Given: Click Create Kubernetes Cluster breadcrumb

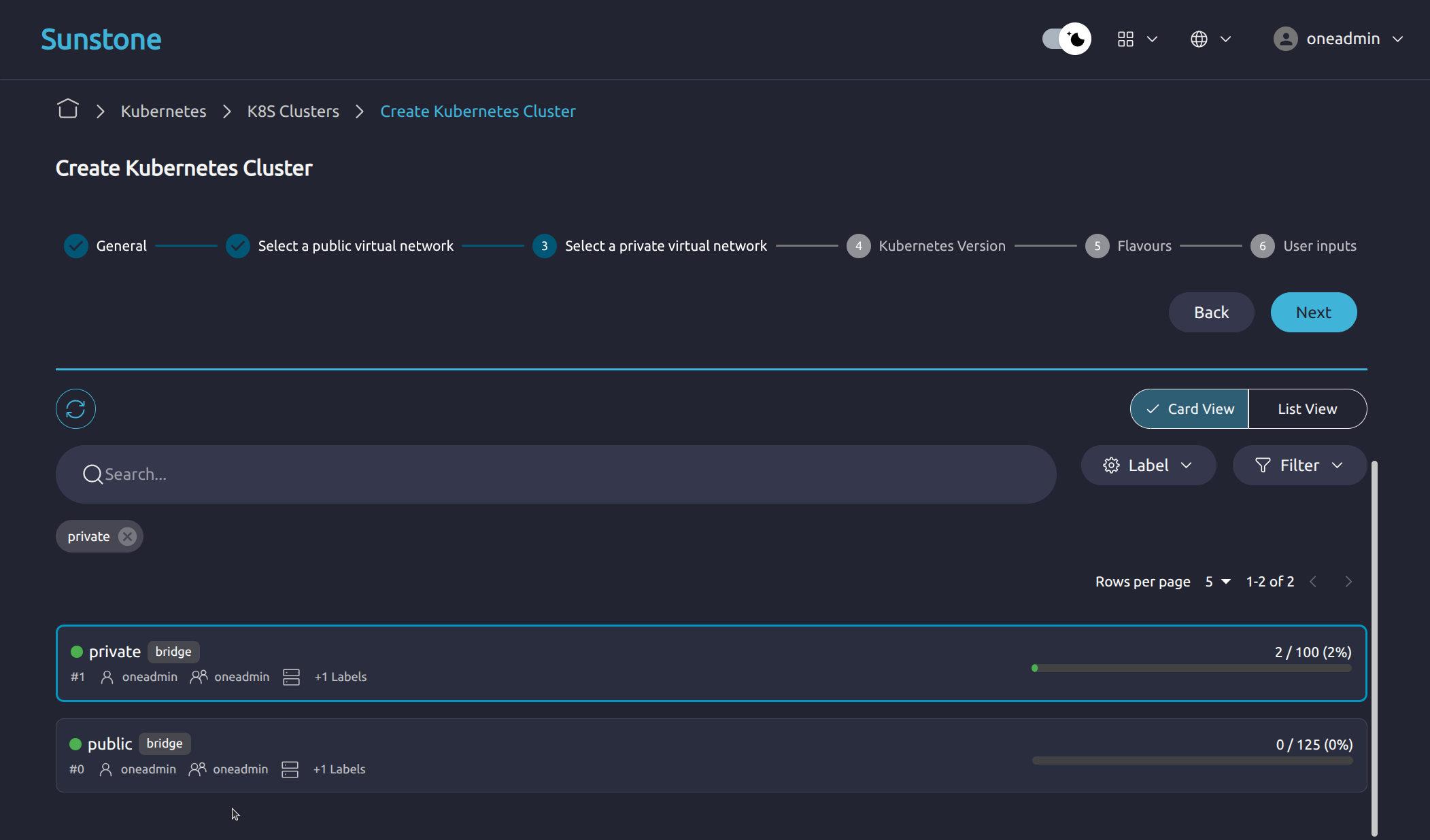Looking at the screenshot, I should tap(477, 111).
